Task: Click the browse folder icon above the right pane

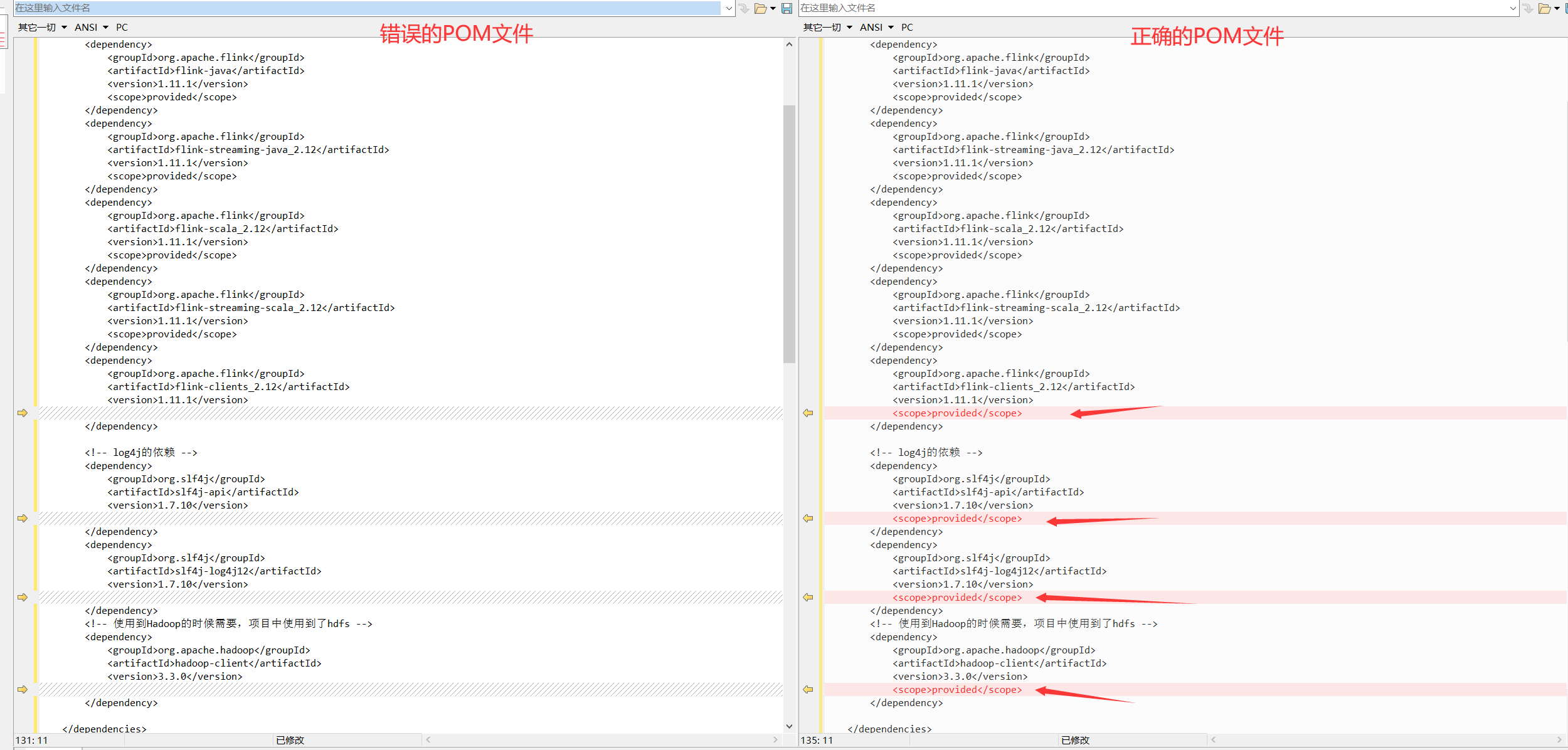Action: coord(1545,8)
